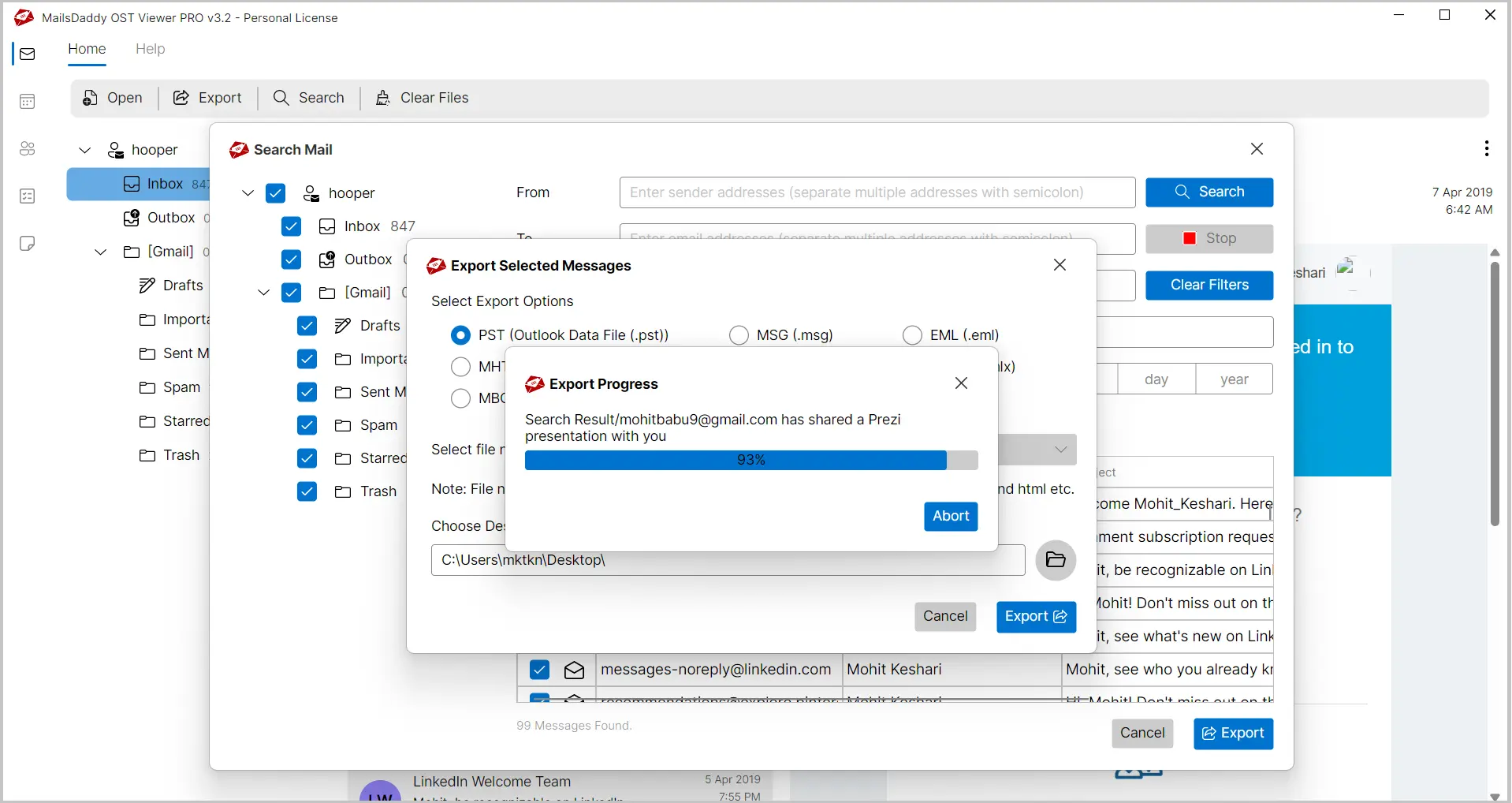Browse for destination folder icon
Viewport: 1512px width, 803px height.
1056,560
